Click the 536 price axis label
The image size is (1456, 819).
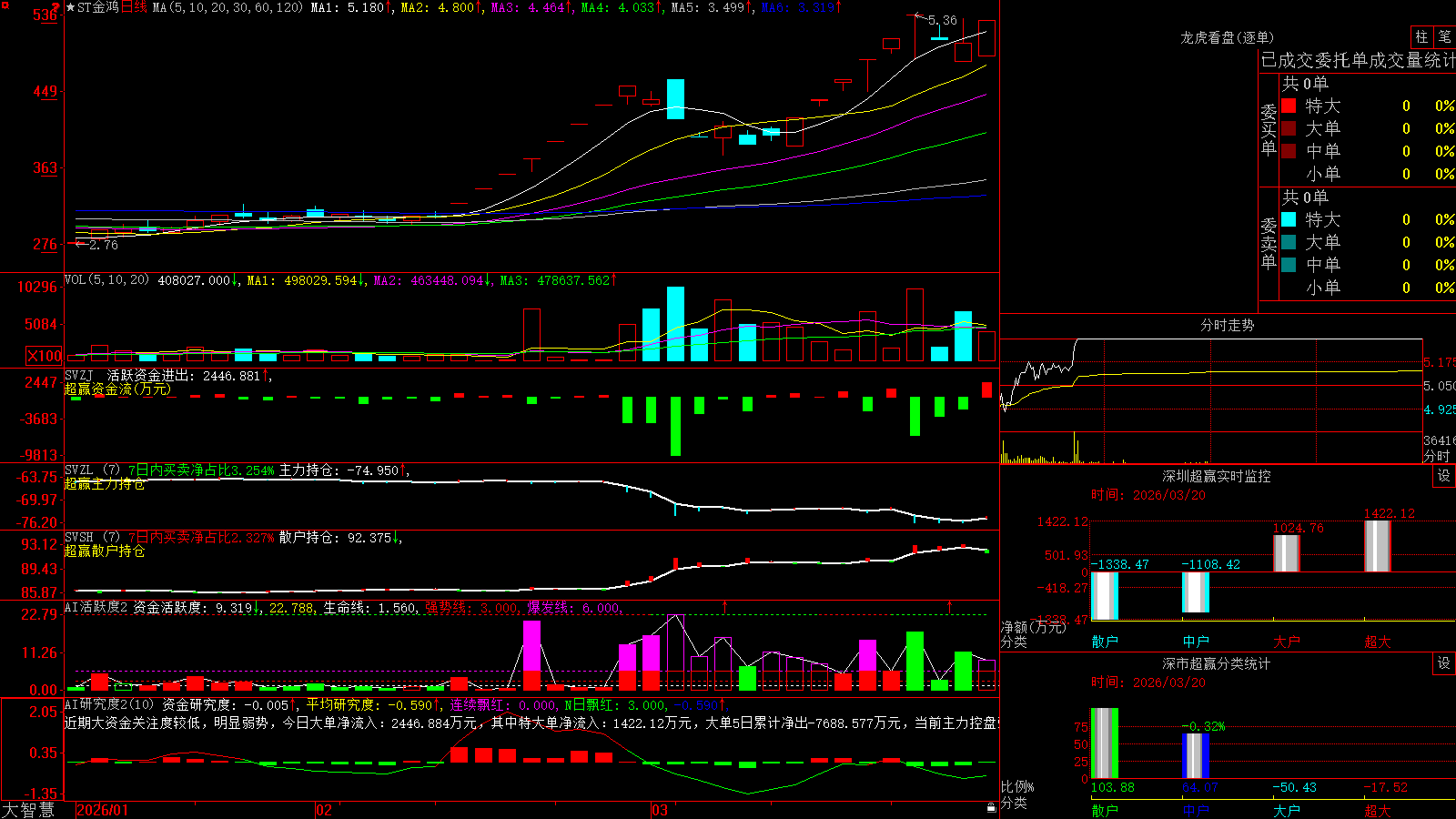pyautogui.click(x=45, y=15)
